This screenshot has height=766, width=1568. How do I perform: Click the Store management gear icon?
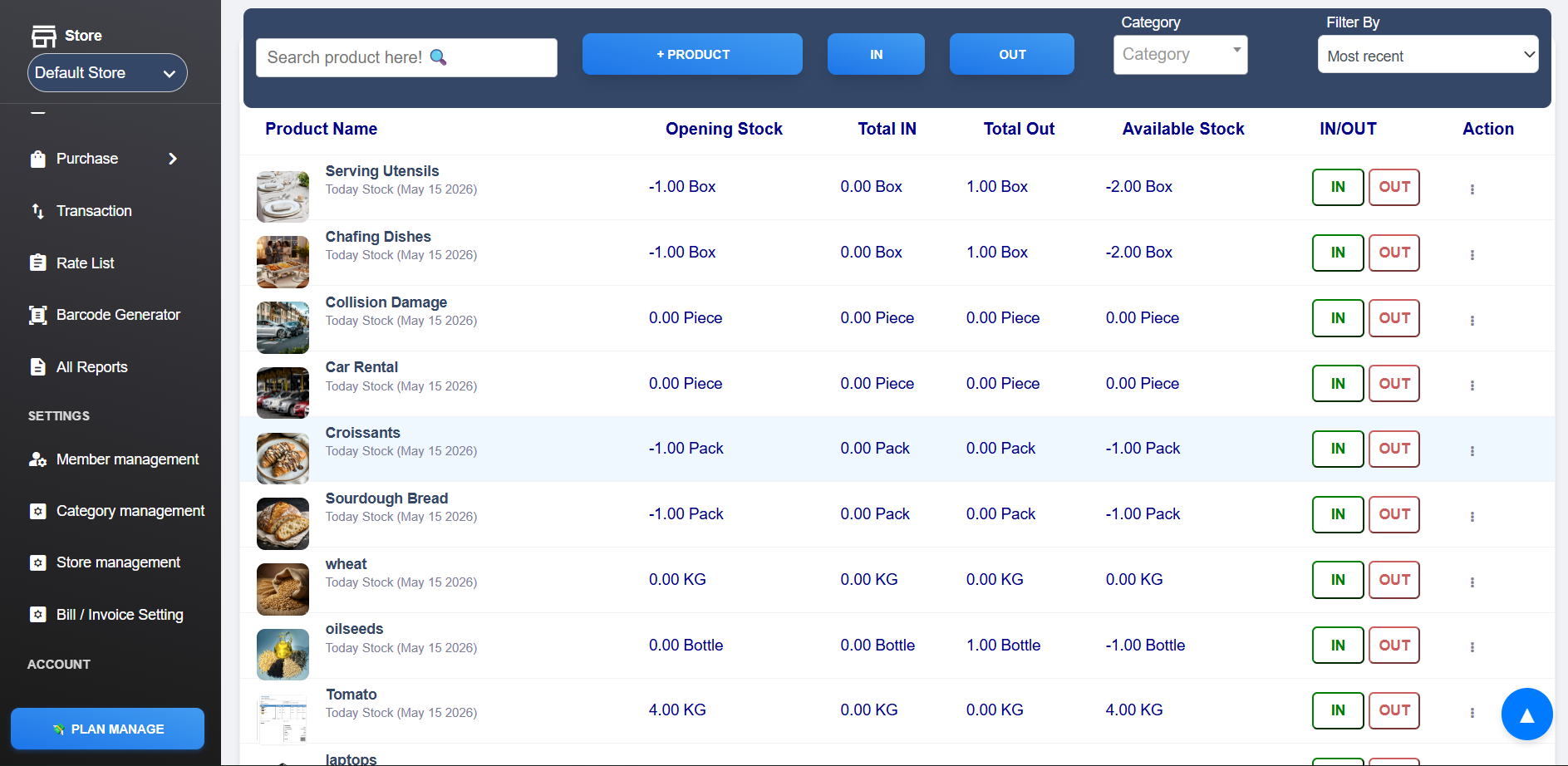[37, 562]
